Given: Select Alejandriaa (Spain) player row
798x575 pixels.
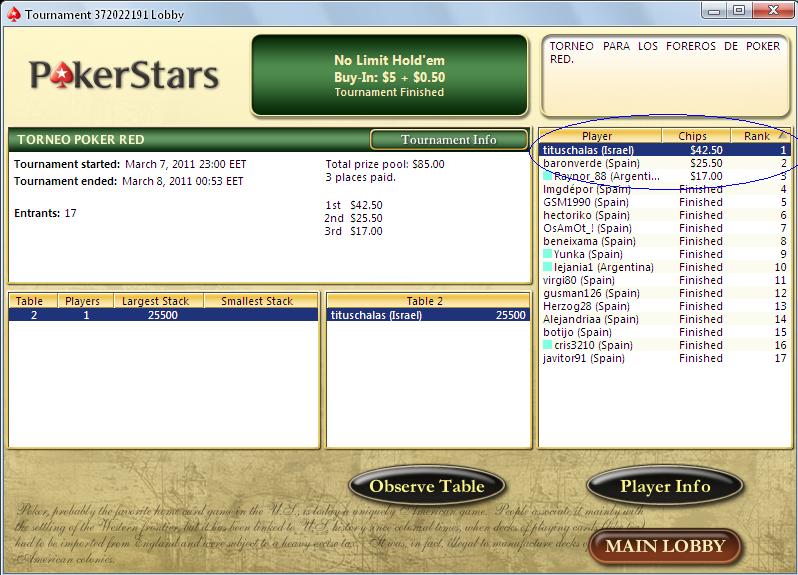Looking at the screenshot, I should [665, 319].
